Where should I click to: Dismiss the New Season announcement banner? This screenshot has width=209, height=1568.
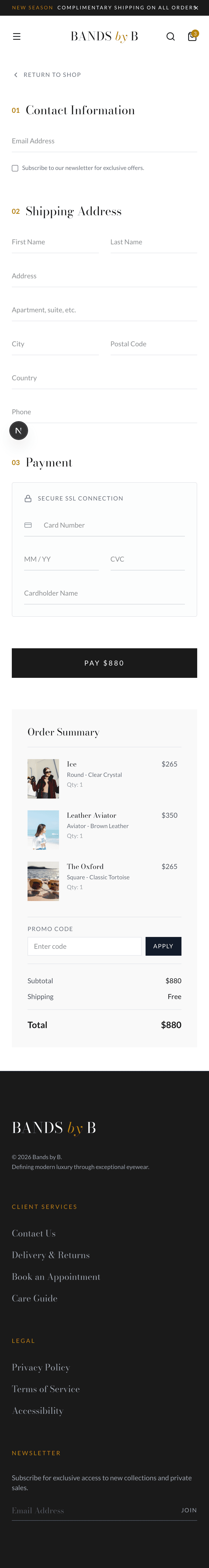(x=196, y=7)
